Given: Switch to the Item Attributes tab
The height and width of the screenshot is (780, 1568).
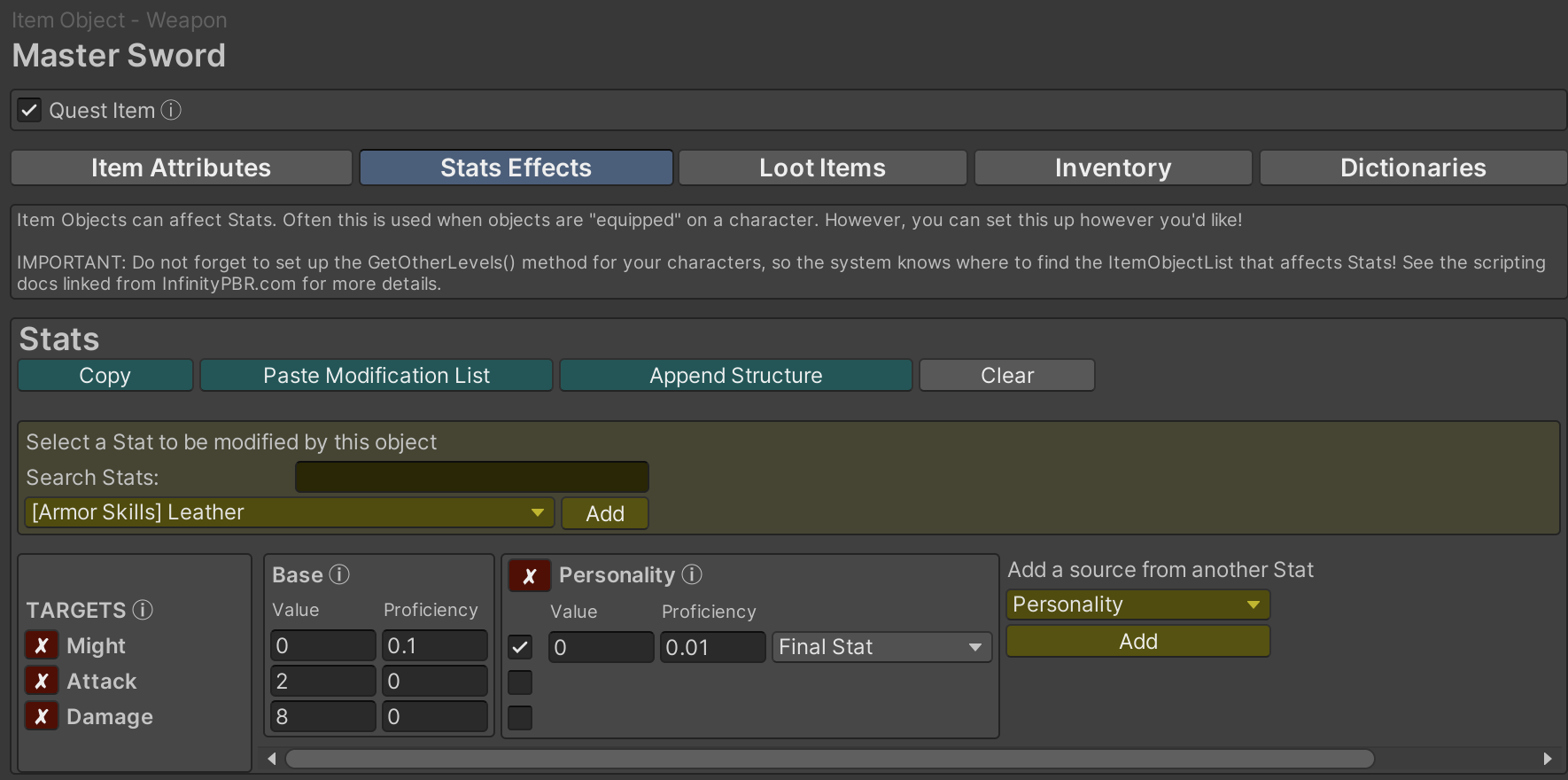Looking at the screenshot, I should pos(181,168).
